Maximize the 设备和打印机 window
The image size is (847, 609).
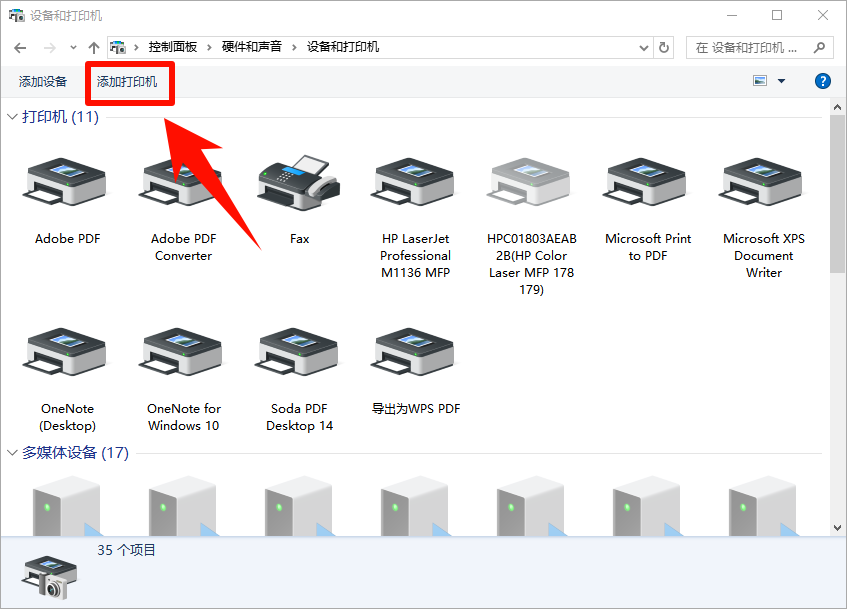[777, 15]
